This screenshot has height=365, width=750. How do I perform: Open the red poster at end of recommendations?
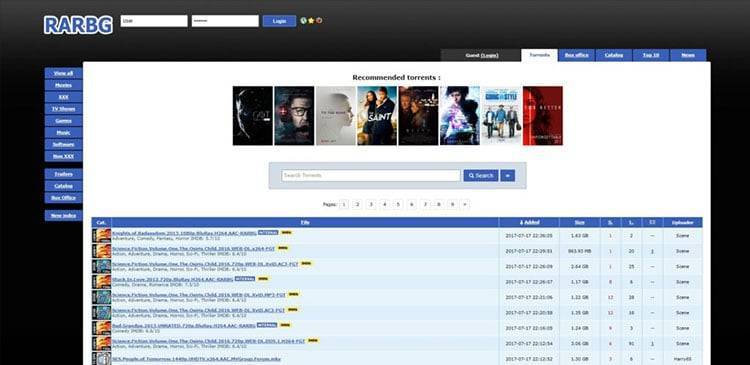543,116
